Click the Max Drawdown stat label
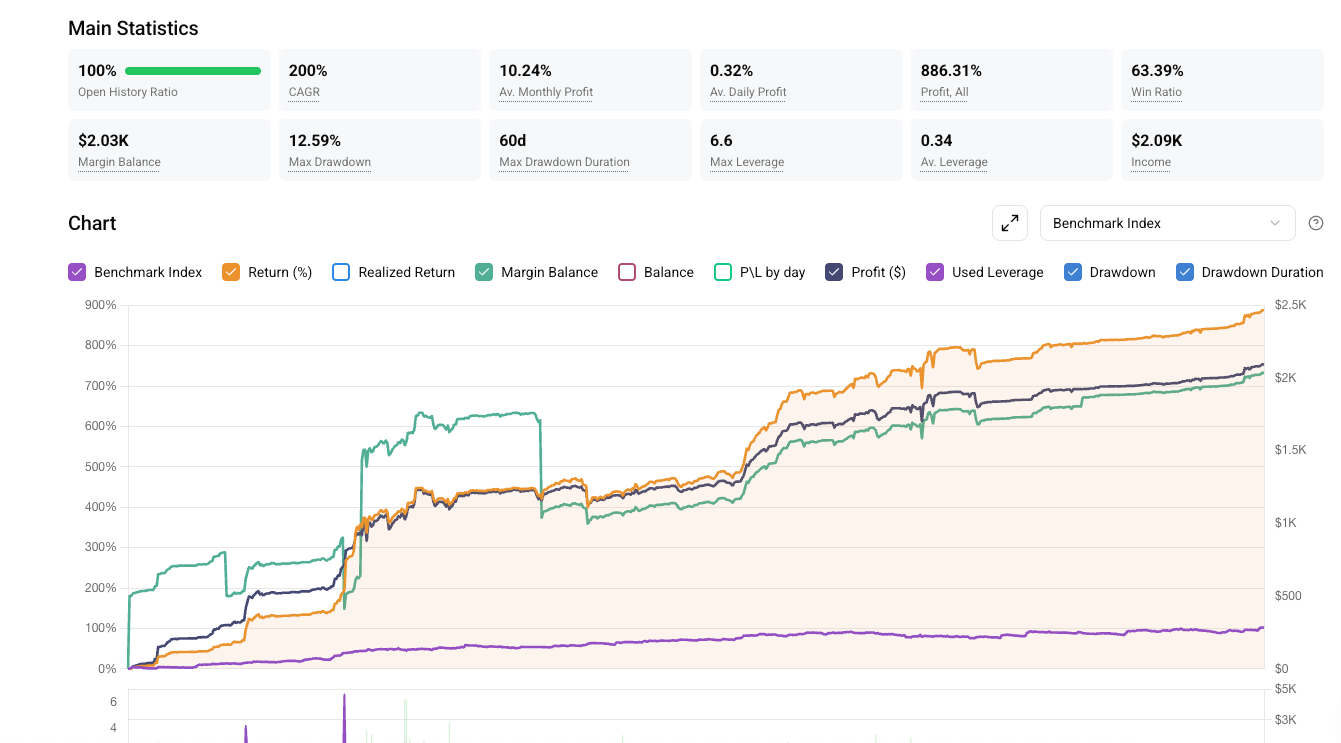 (329, 162)
